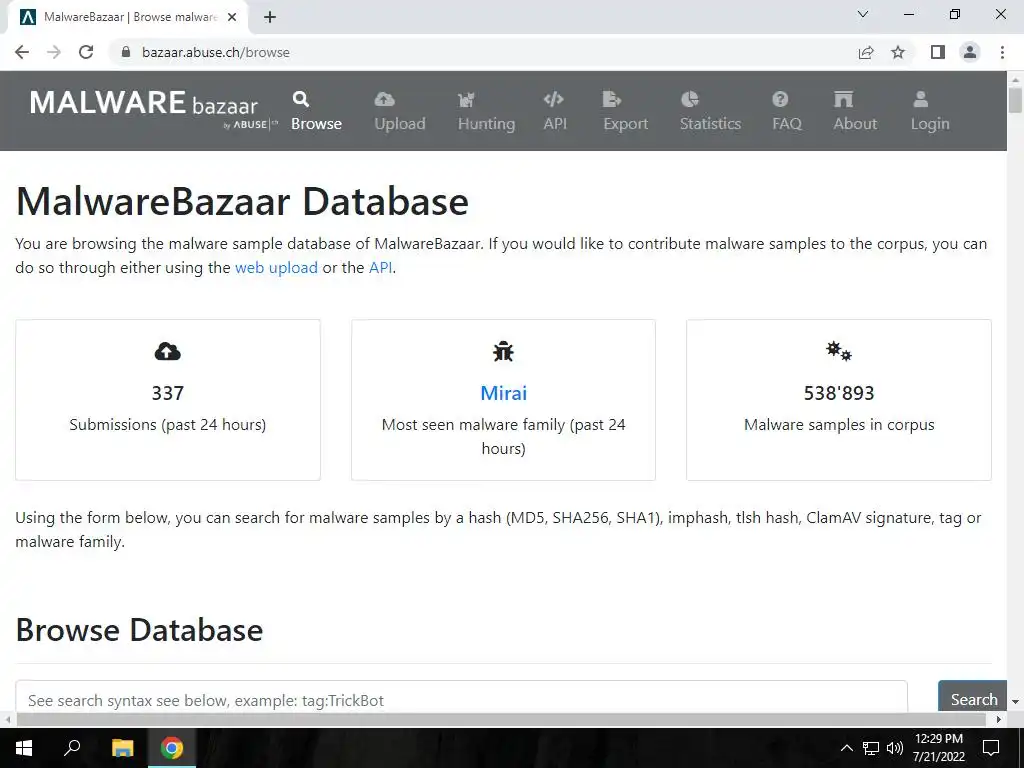This screenshot has height=768, width=1024.
Task: Click the 337 submissions count
Action: [168, 392]
